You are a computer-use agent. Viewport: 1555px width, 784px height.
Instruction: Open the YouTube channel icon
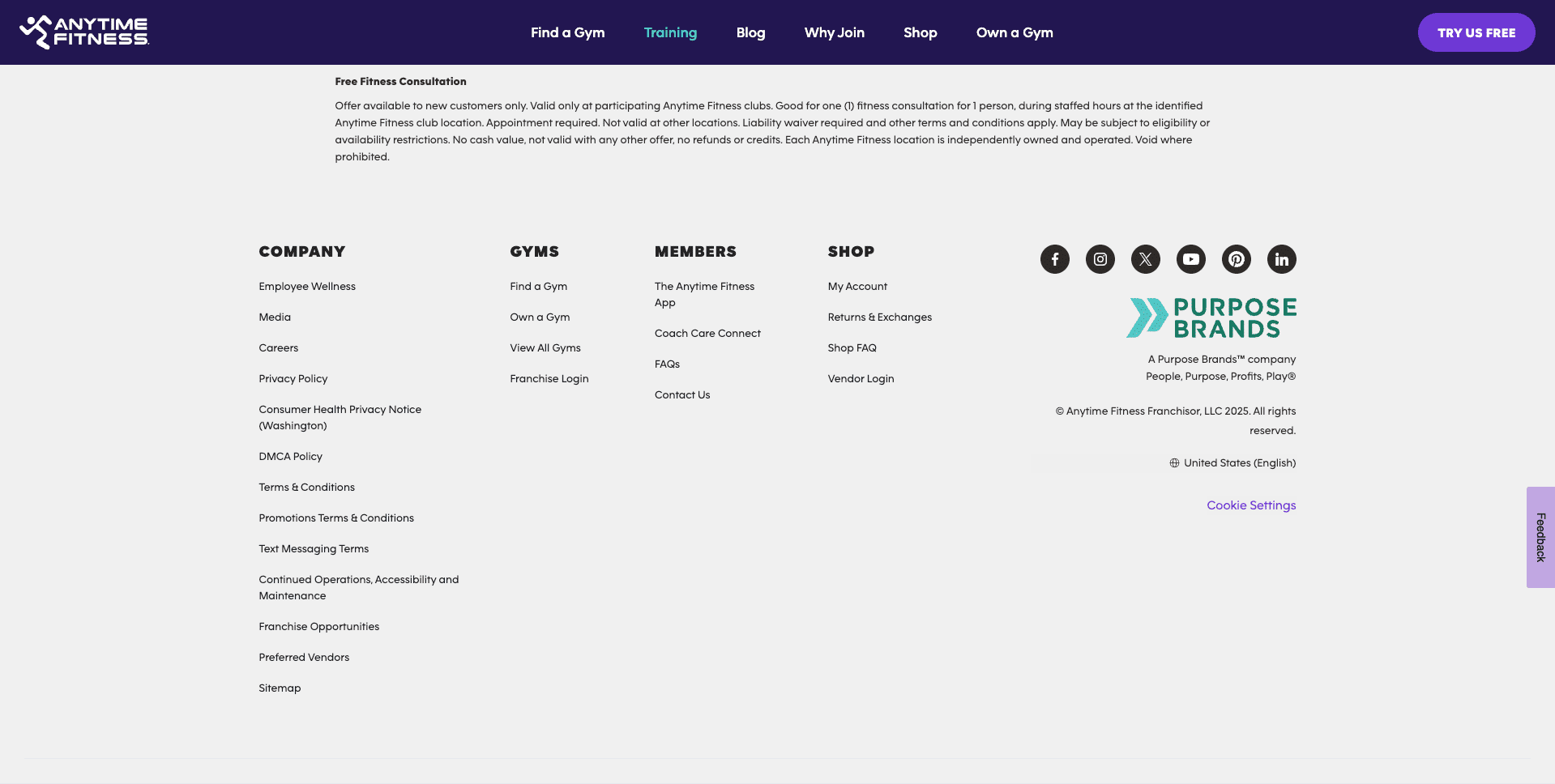pyautogui.click(x=1190, y=259)
